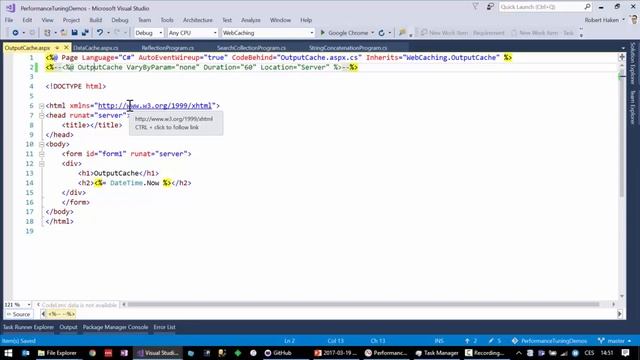Viewport: 640px width, 360px height.
Task: Click Google Chrome icon in taskbar
Action: pyautogui.click(x=92, y=353)
